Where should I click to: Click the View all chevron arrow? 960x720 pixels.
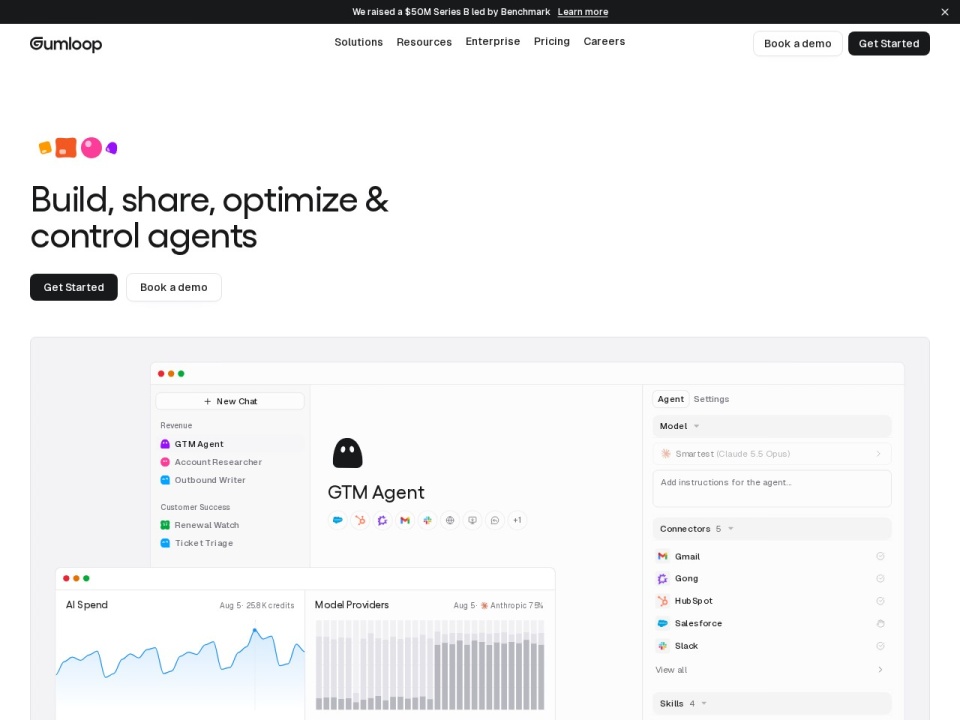[880, 670]
